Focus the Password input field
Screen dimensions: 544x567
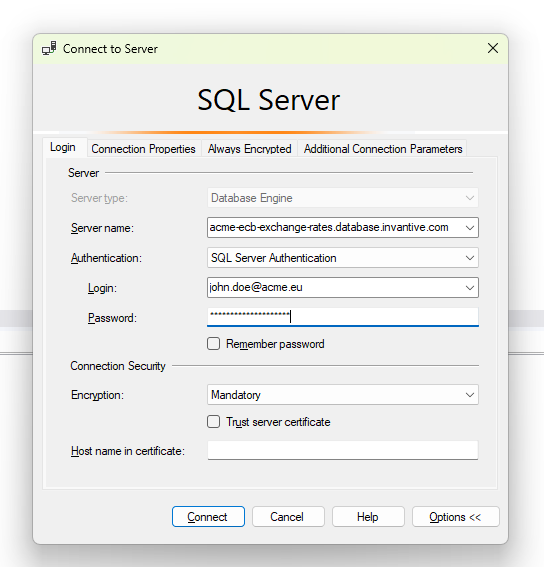click(343, 317)
